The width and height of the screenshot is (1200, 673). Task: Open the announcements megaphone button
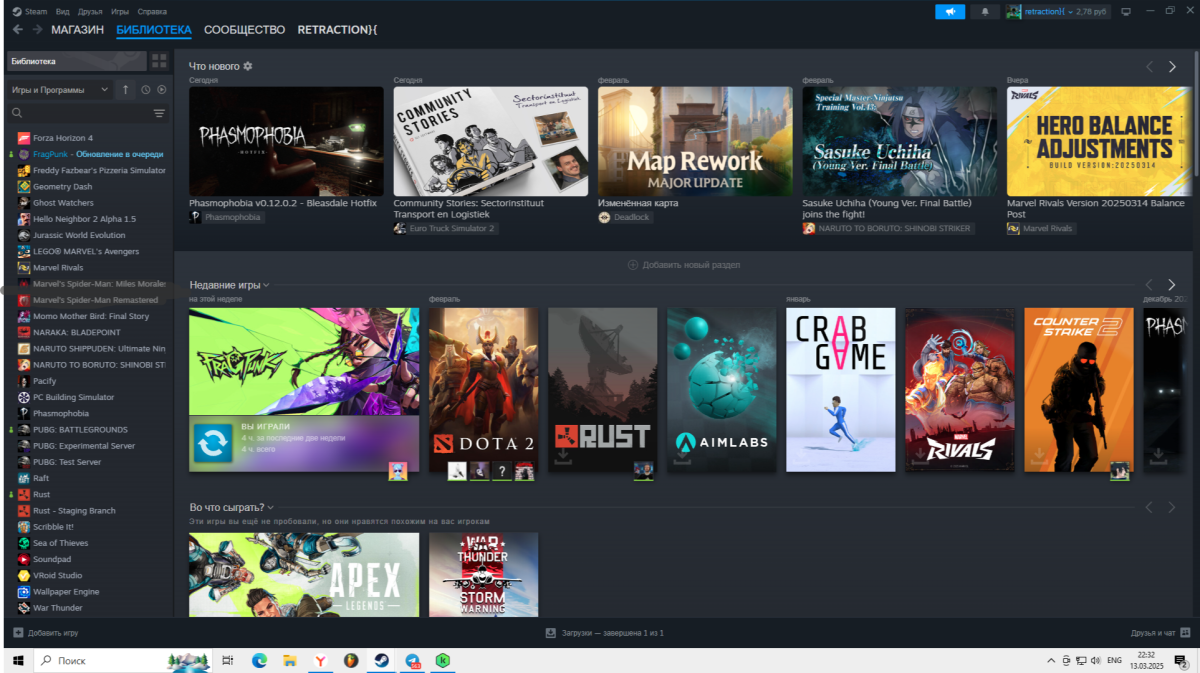[x=950, y=11]
